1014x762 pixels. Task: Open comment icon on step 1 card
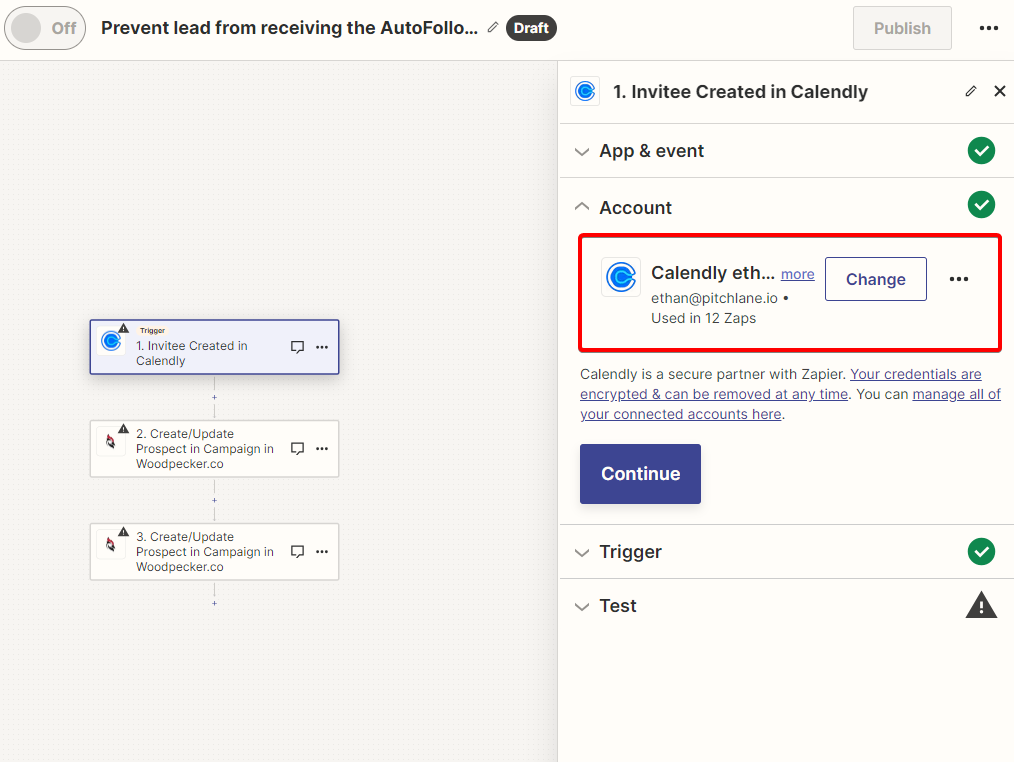coord(297,347)
